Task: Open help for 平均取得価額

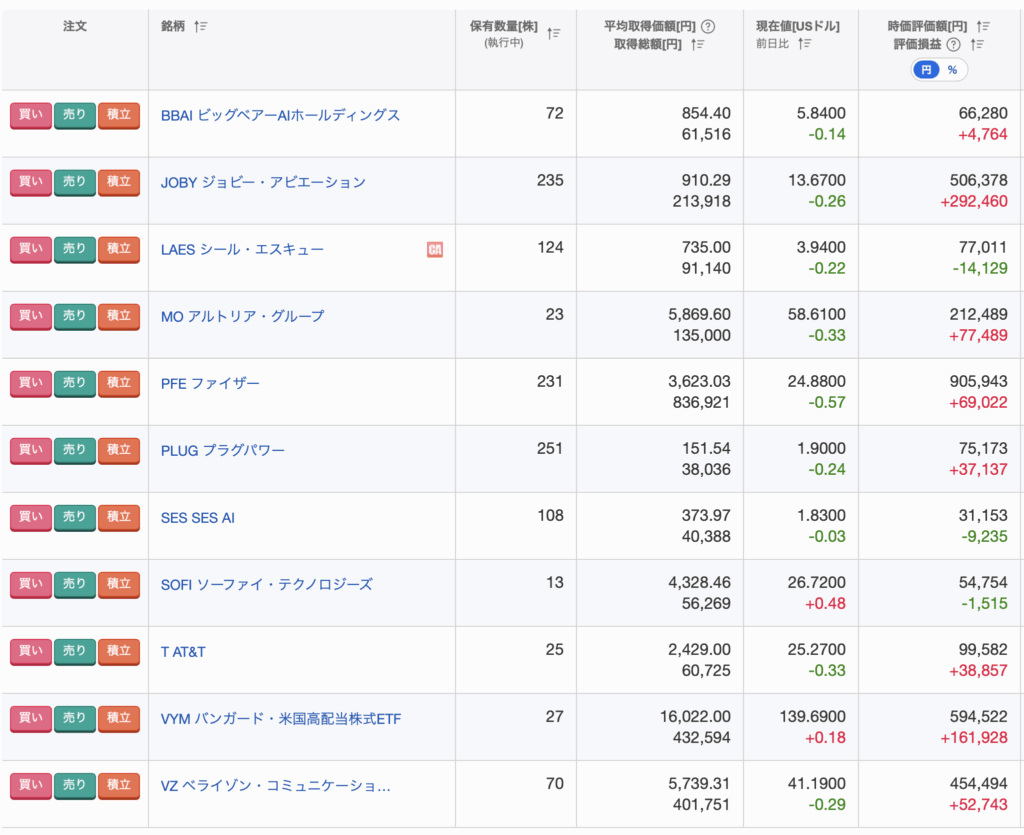Action: point(708,26)
